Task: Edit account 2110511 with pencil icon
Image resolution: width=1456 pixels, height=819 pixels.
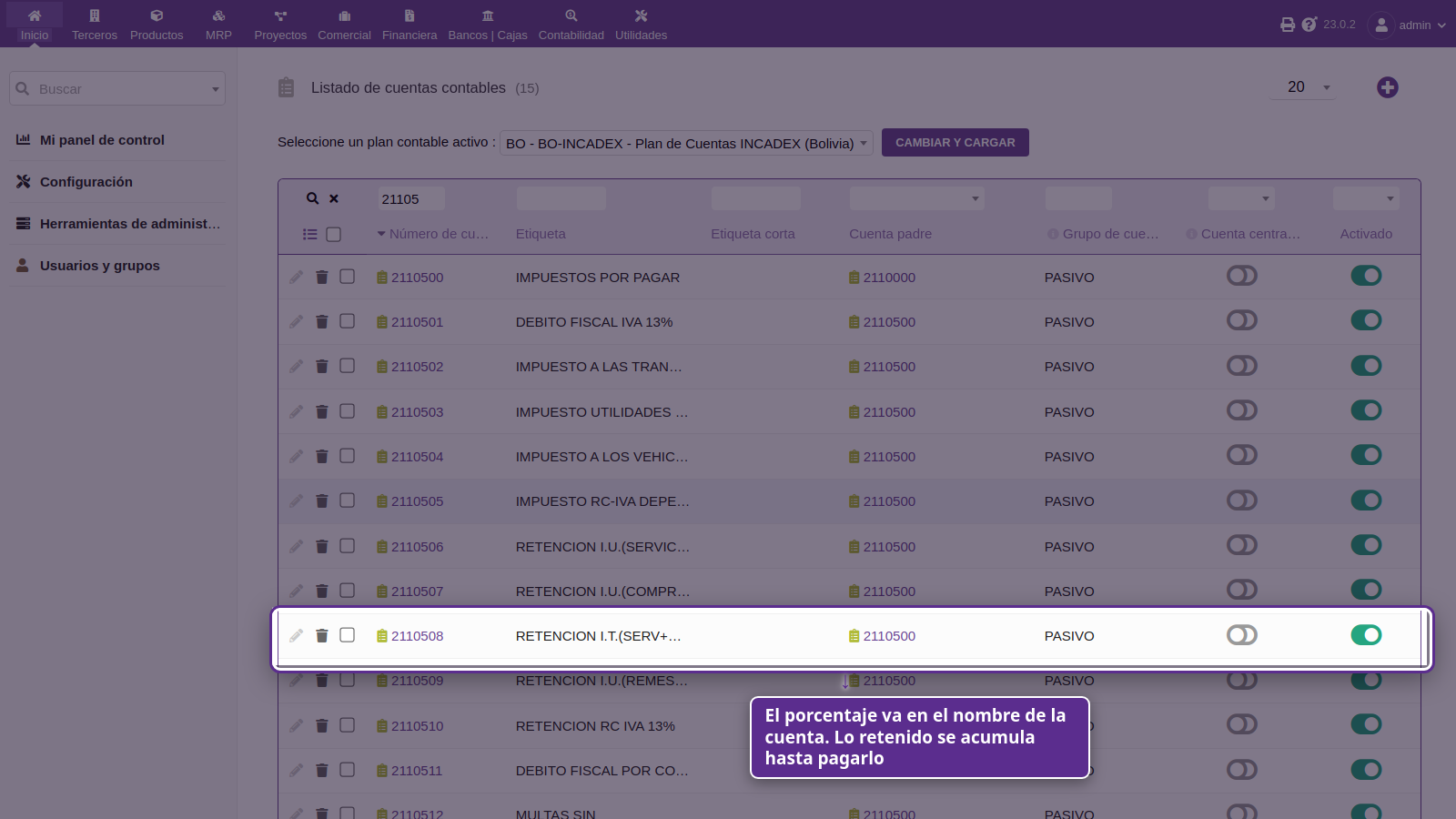Action: tap(297, 770)
